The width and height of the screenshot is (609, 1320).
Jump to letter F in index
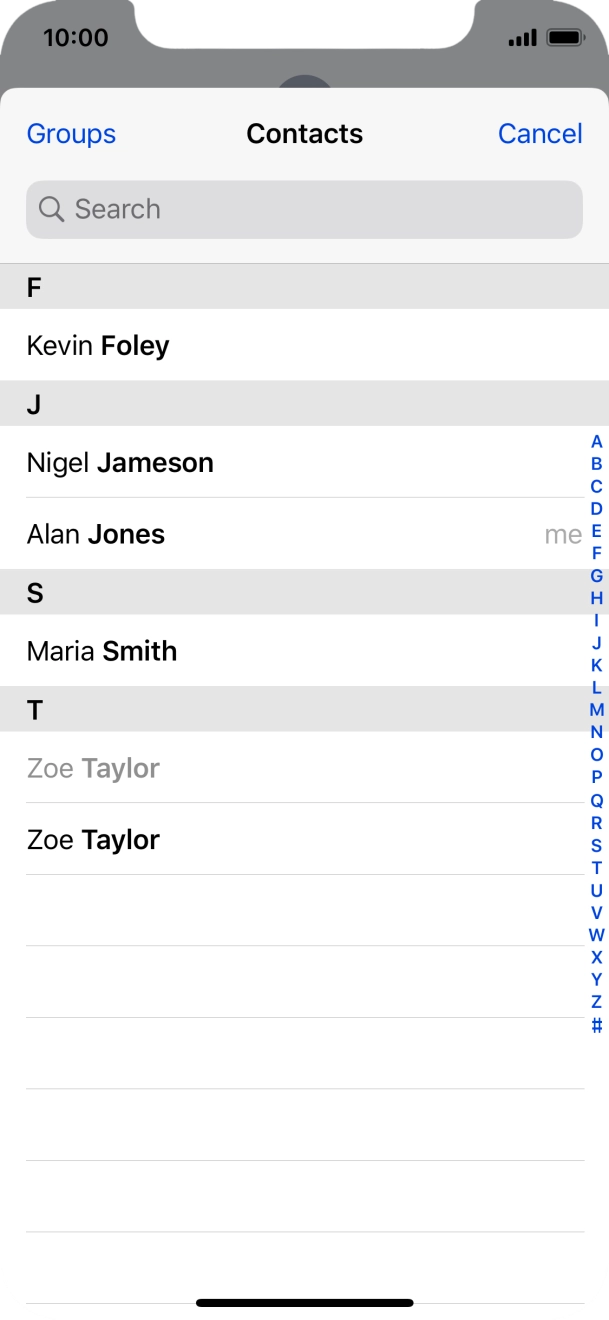(x=597, y=553)
